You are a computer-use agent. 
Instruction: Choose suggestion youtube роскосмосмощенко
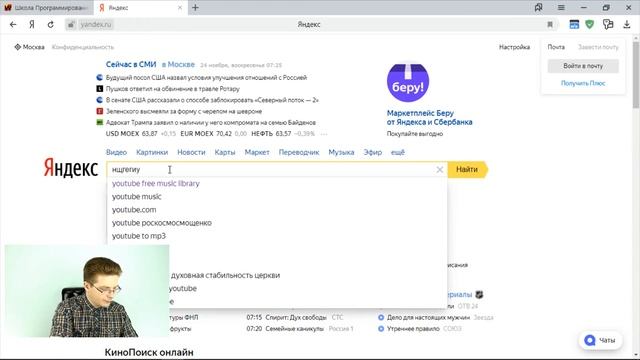[x=162, y=222]
